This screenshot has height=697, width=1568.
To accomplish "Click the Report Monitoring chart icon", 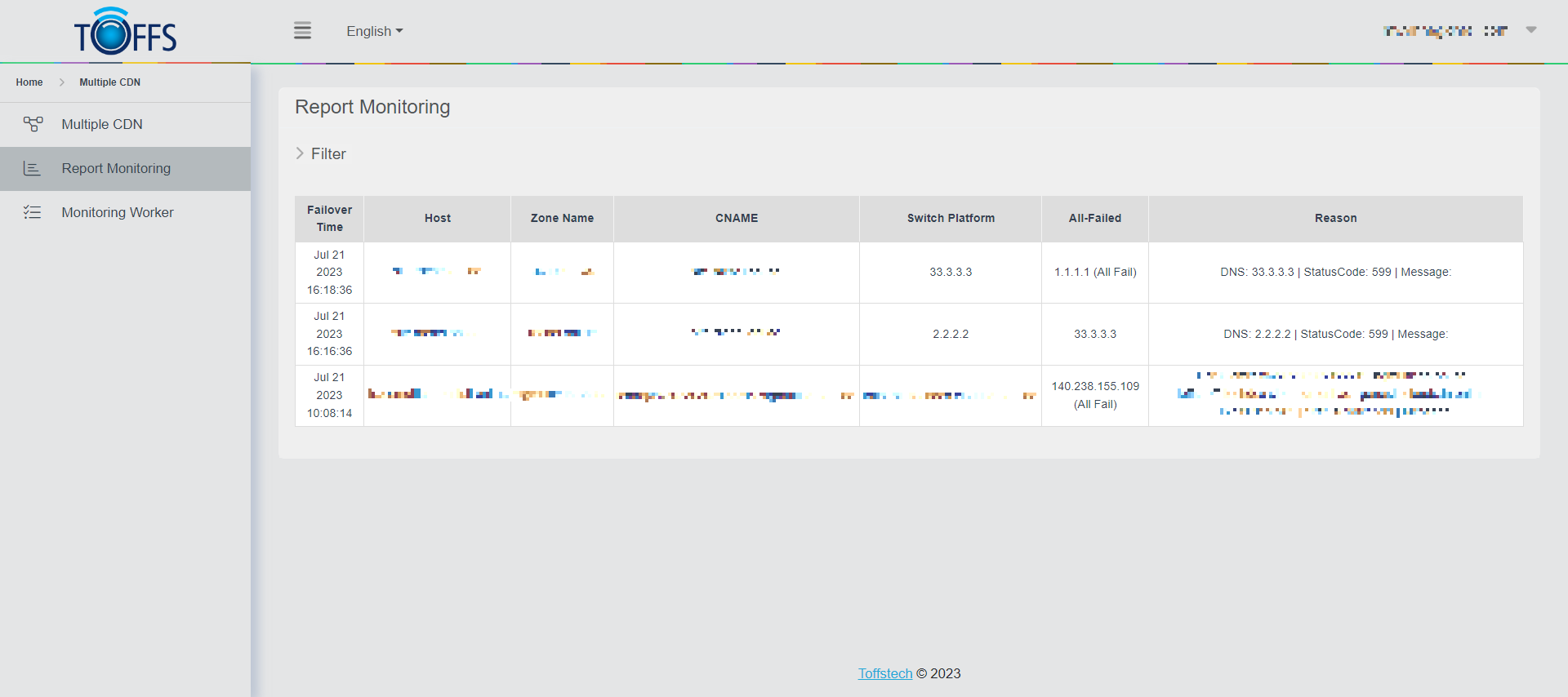I will pyautogui.click(x=32, y=168).
